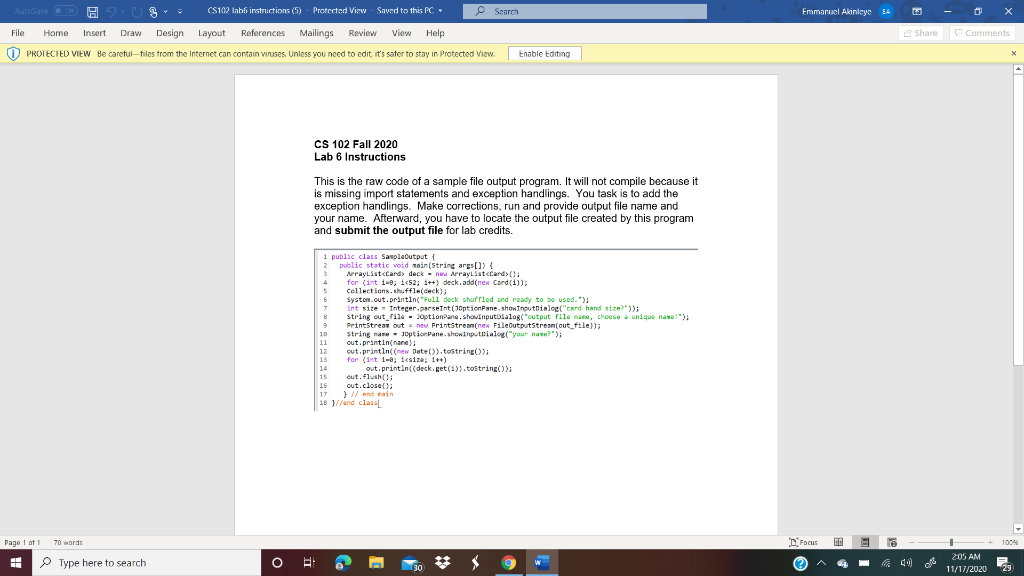Open Ribbon Display Options chevron
Viewport: 1024px width, 576px height.
click(917, 11)
